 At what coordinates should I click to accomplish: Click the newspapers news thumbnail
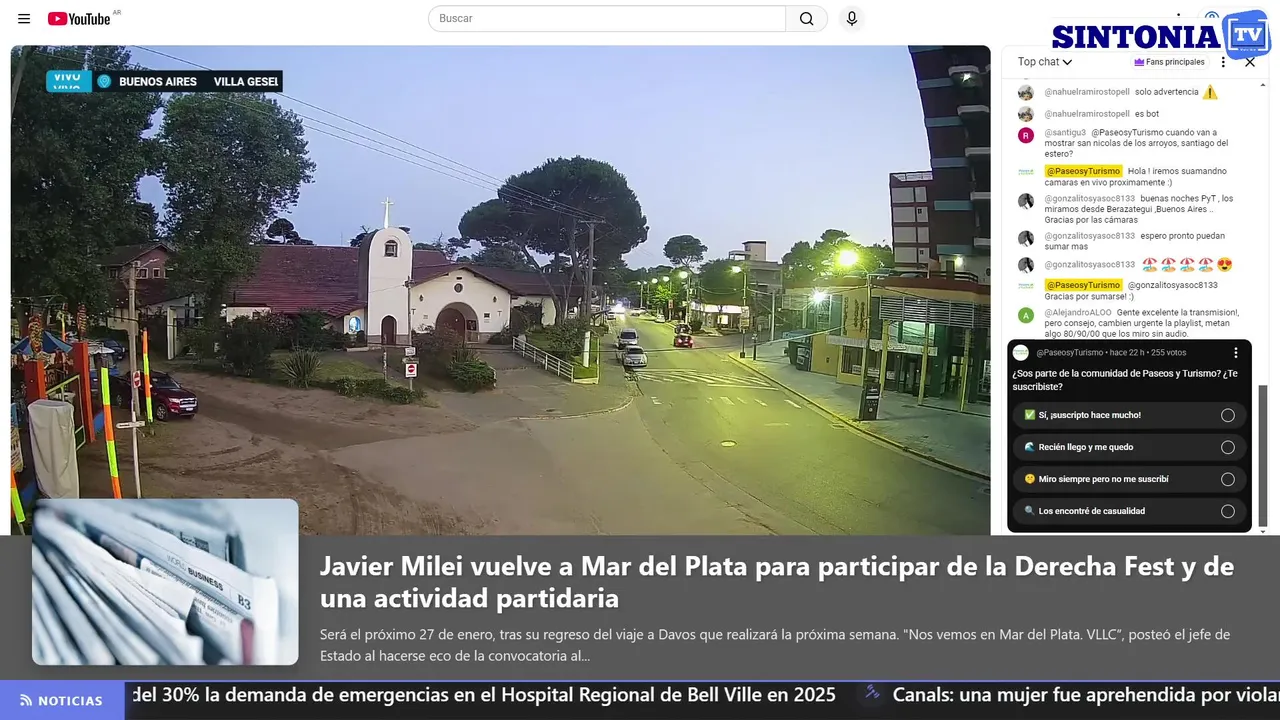click(165, 582)
